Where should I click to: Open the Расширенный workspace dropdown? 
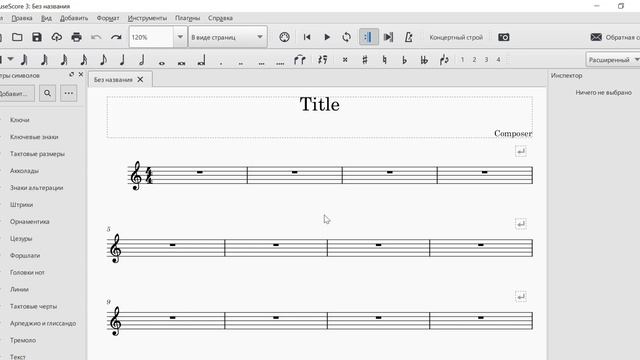613,60
